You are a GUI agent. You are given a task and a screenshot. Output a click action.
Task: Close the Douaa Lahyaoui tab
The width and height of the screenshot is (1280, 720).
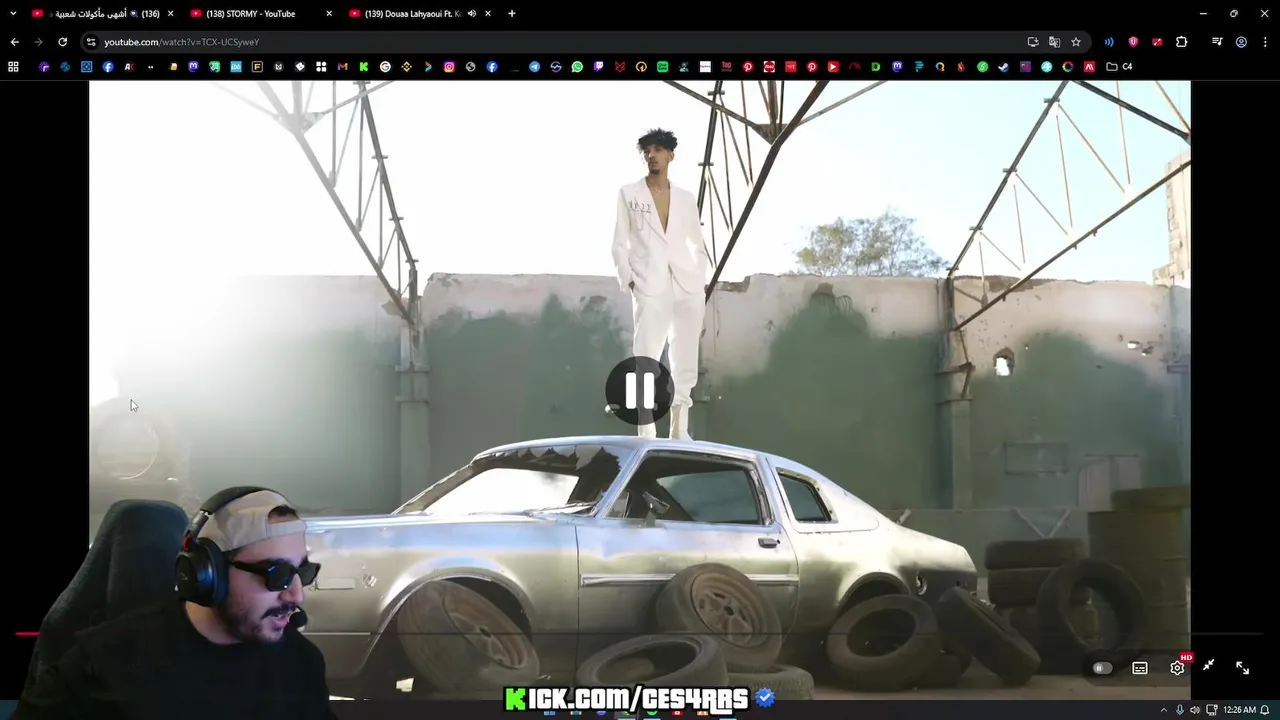[x=488, y=14]
